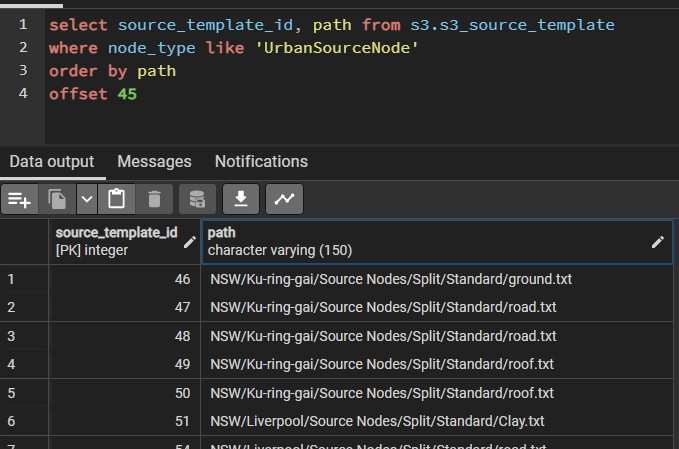The width and height of the screenshot is (679, 449).
Task: Click the Add row icon
Action: [20, 199]
